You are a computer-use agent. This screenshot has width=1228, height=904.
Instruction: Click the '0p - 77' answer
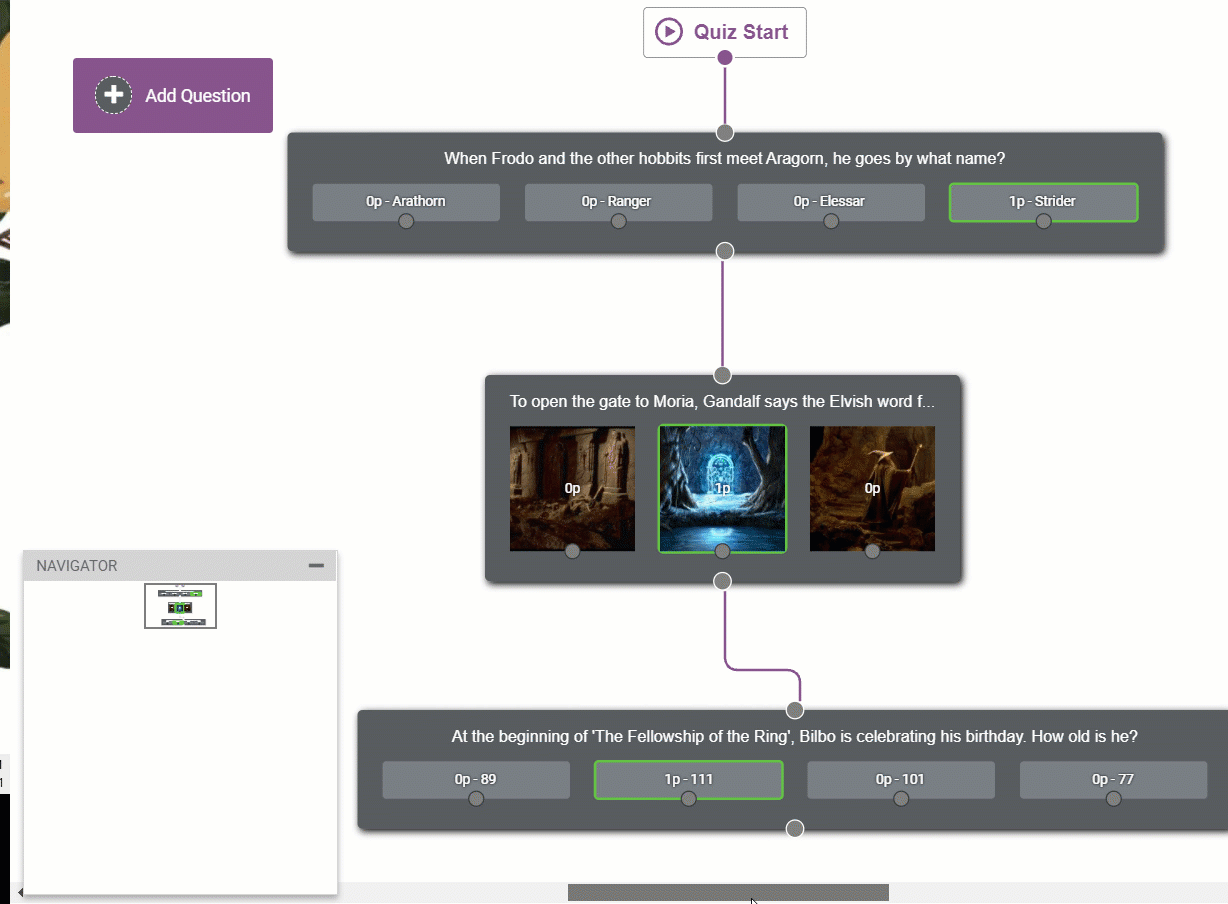pyautogui.click(x=1113, y=779)
